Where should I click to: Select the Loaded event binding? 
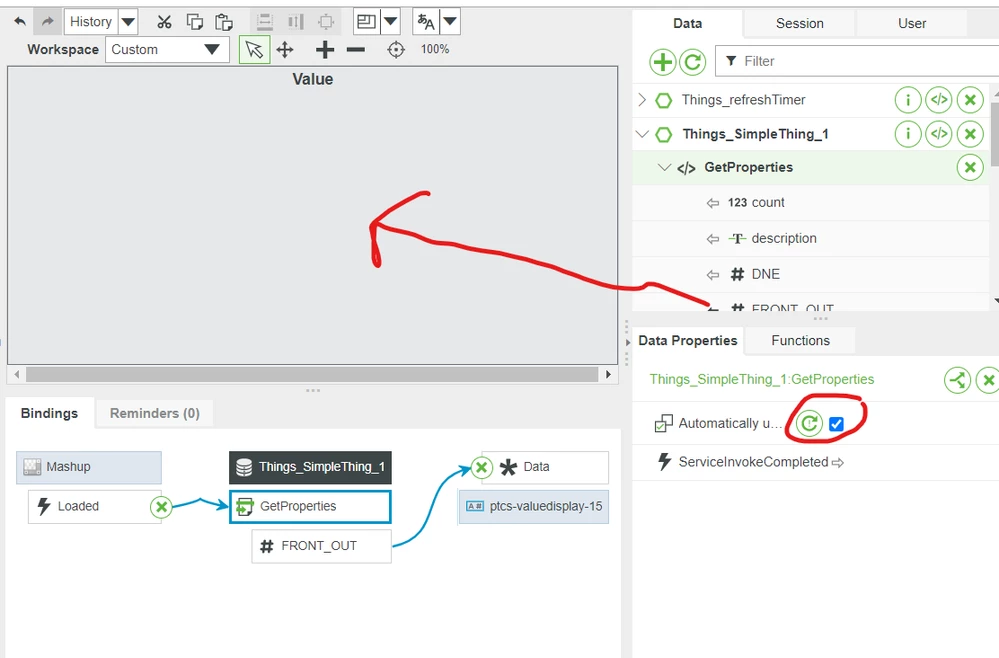point(89,507)
